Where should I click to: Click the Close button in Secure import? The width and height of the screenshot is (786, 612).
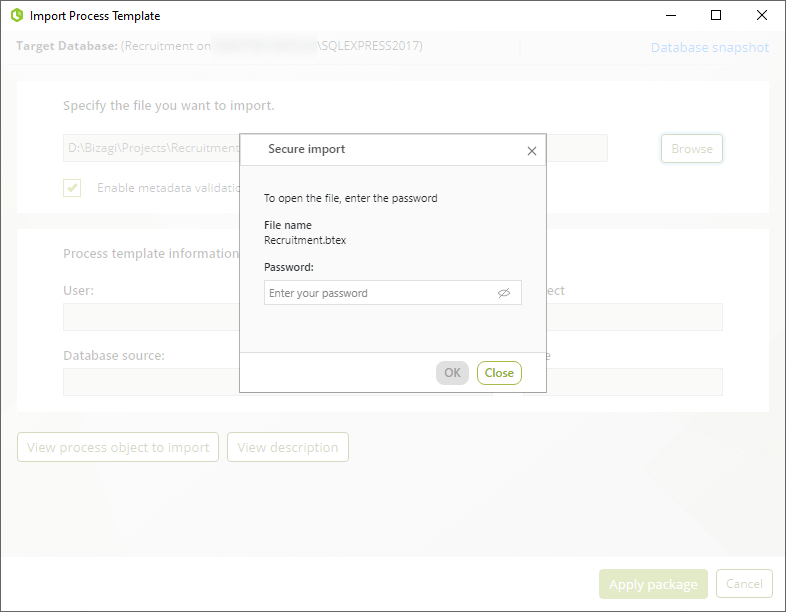click(499, 373)
